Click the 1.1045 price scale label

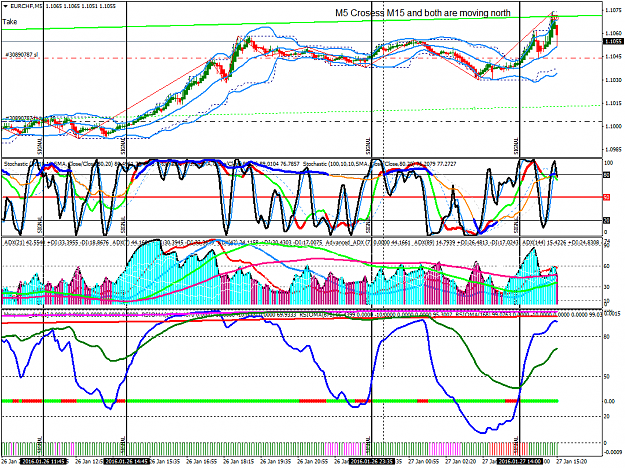tap(613, 57)
